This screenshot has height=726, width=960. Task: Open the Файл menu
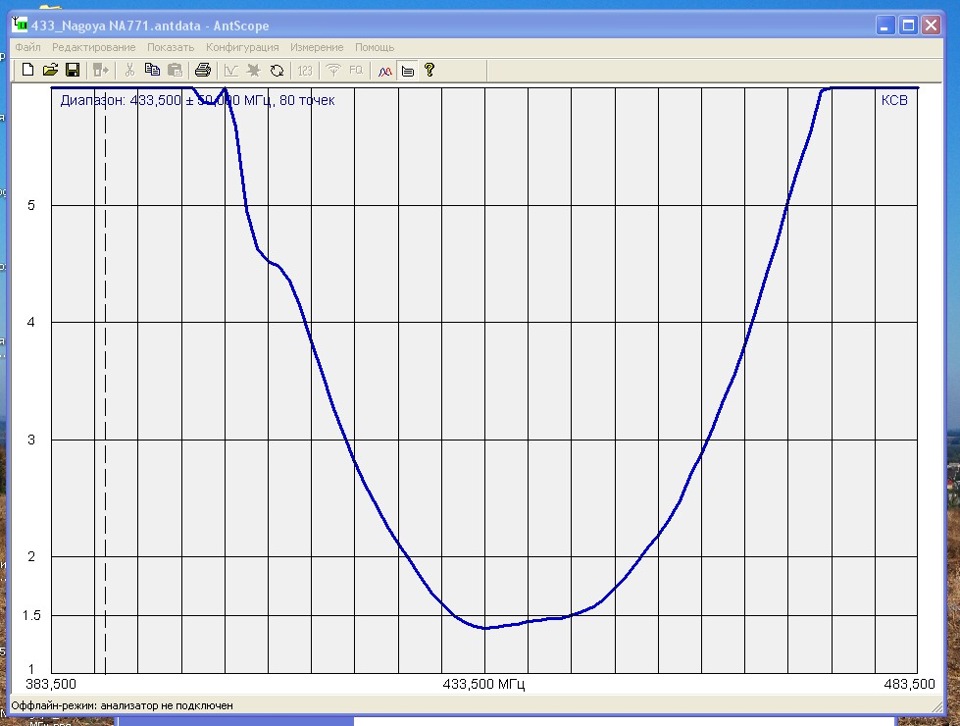pos(28,47)
